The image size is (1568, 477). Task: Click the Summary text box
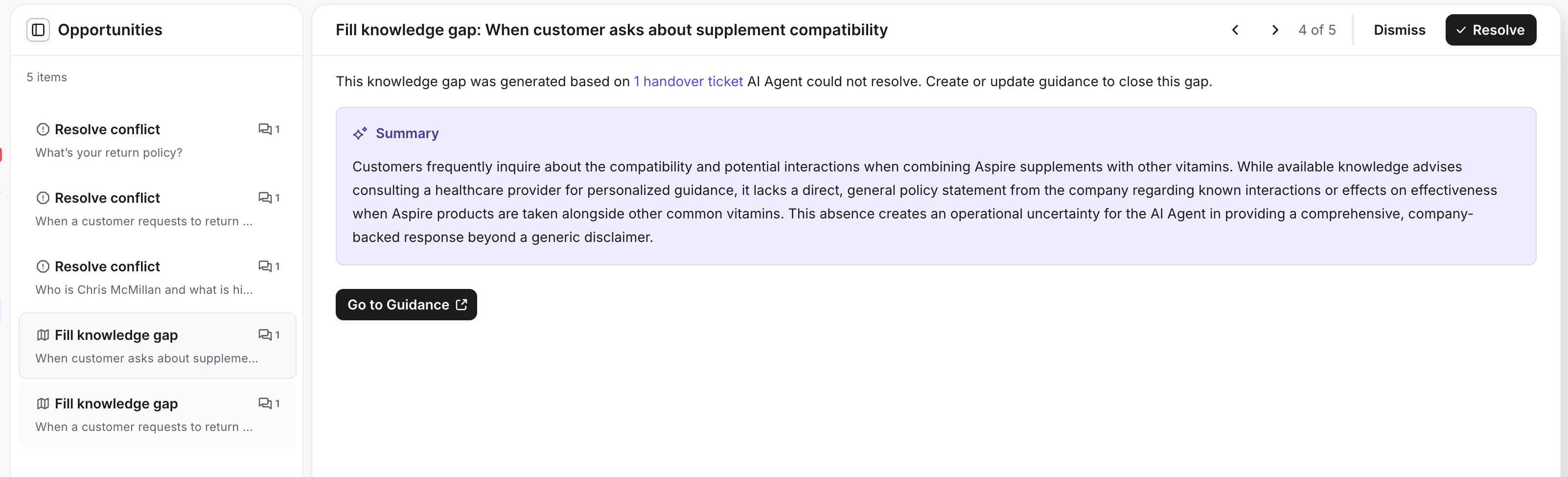935,201
